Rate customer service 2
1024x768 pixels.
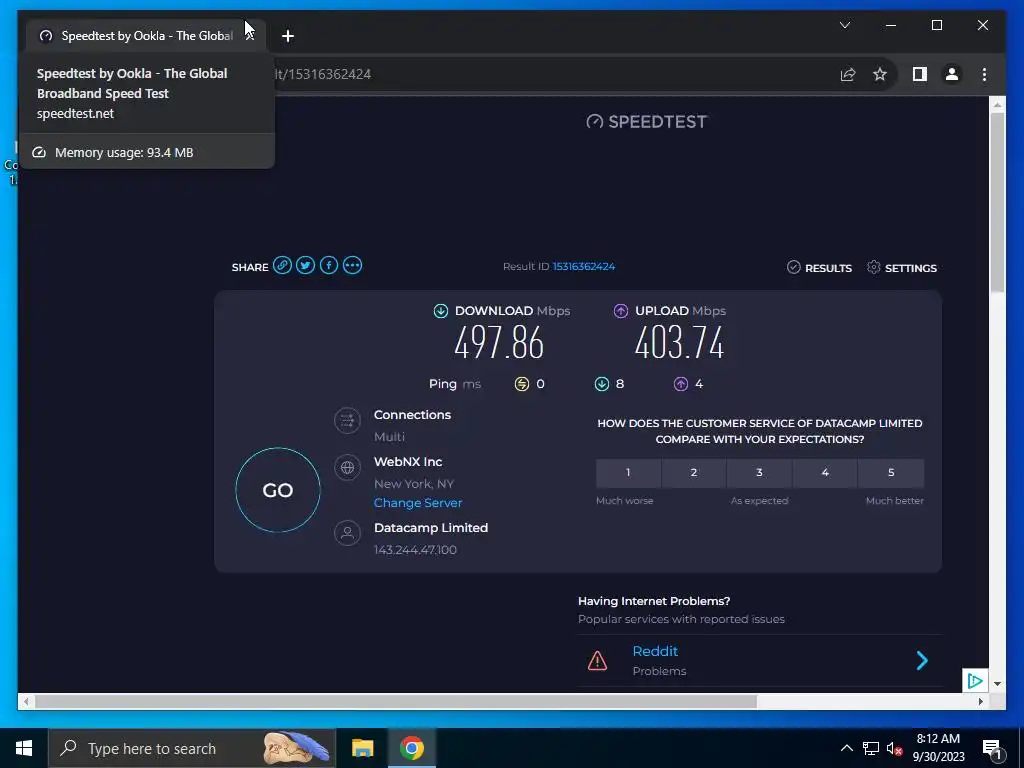(x=694, y=473)
